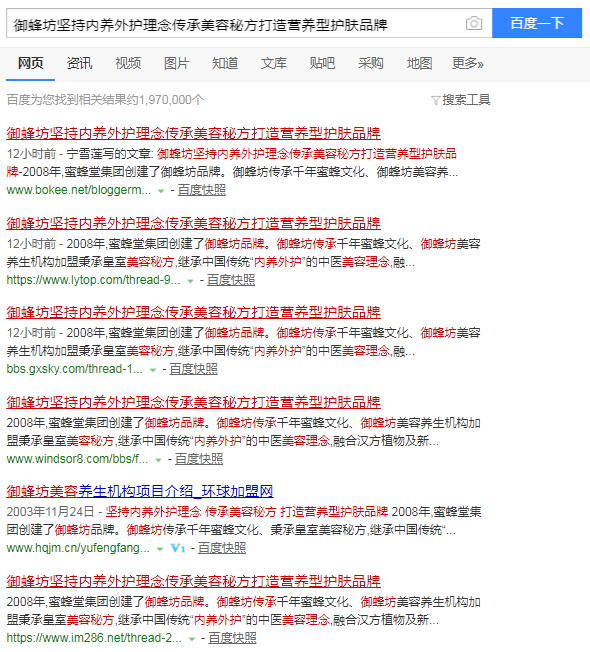Open the 图片 tab
590x652 pixels.
(176, 64)
